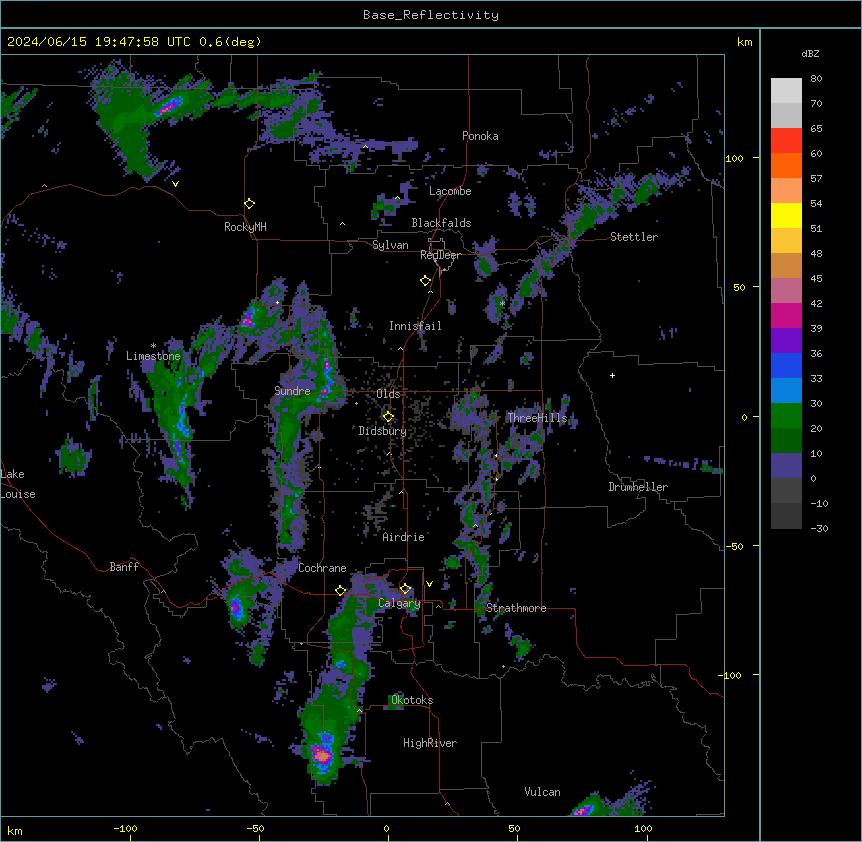The width and height of the screenshot is (862, 842).
Task: Select the Didsbury label
Action: [x=383, y=431]
